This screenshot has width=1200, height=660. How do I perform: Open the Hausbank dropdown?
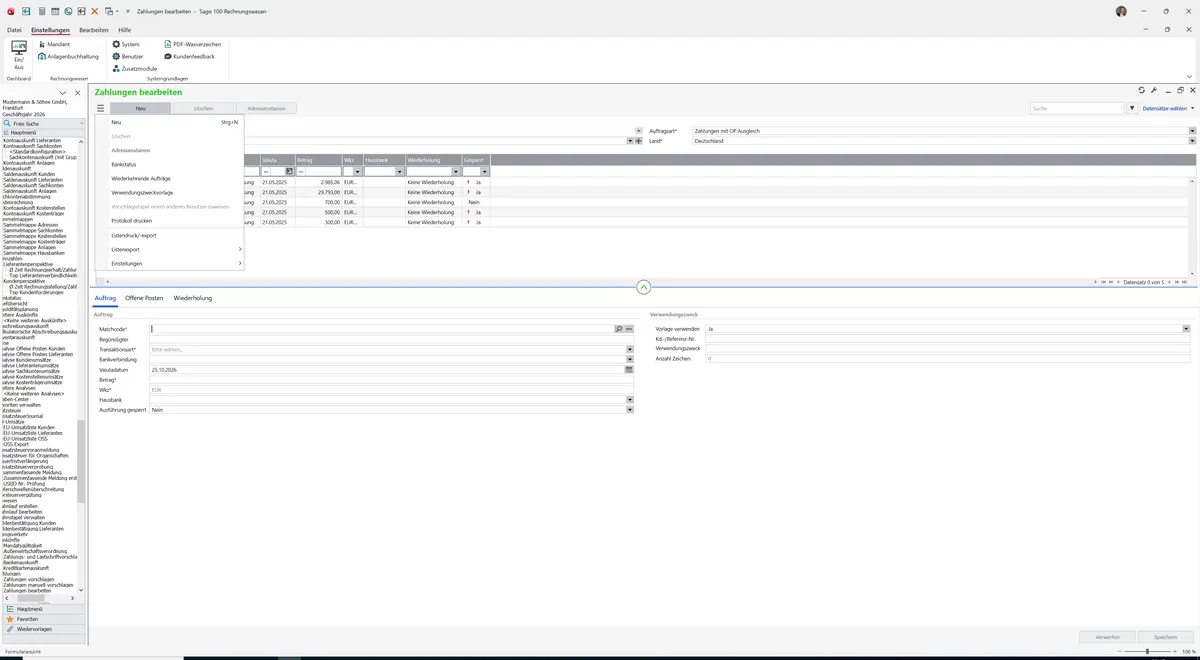[630, 400]
